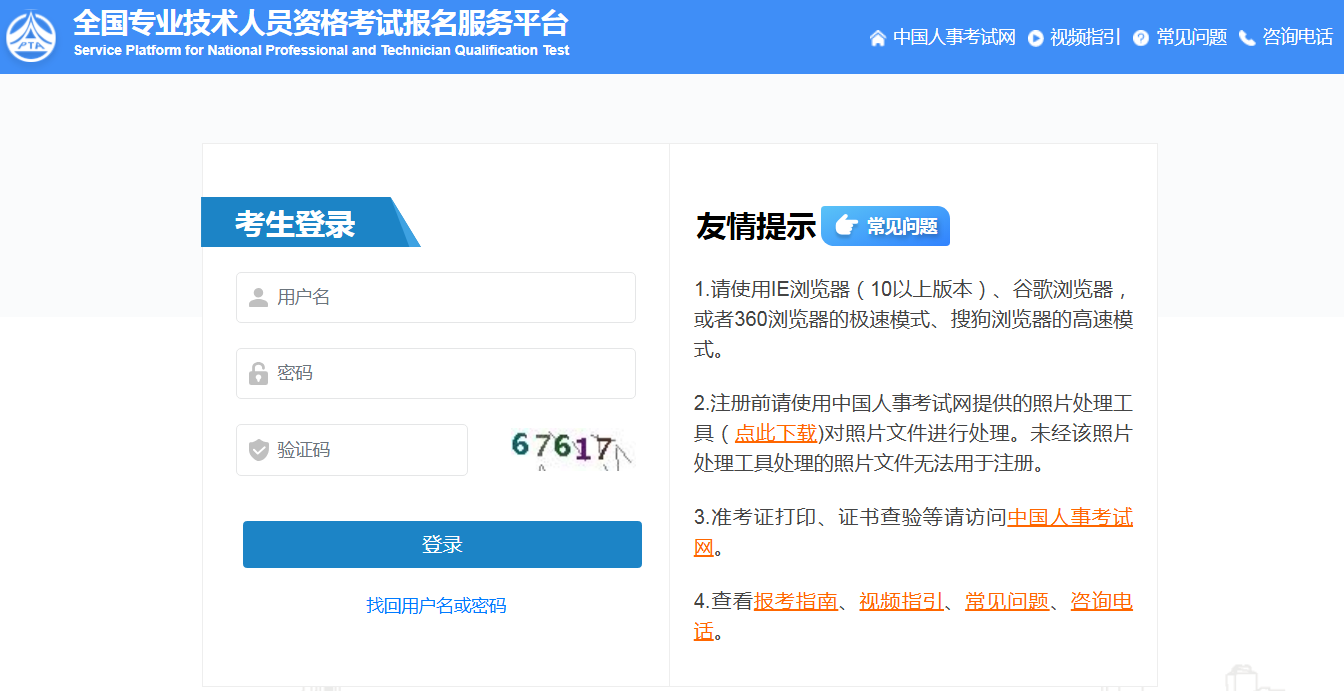The width and height of the screenshot is (1344, 691).
Task: Click the play icon beside header 视频指引
Action: [x=1036, y=38]
